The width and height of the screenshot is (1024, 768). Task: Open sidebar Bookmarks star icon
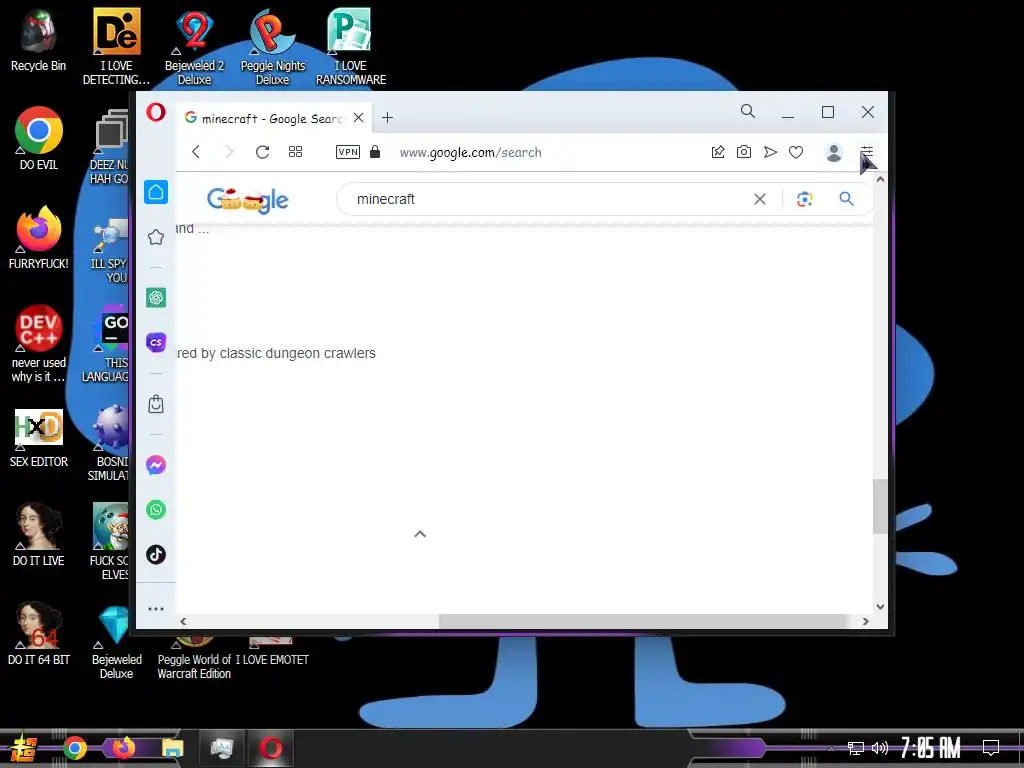155,236
